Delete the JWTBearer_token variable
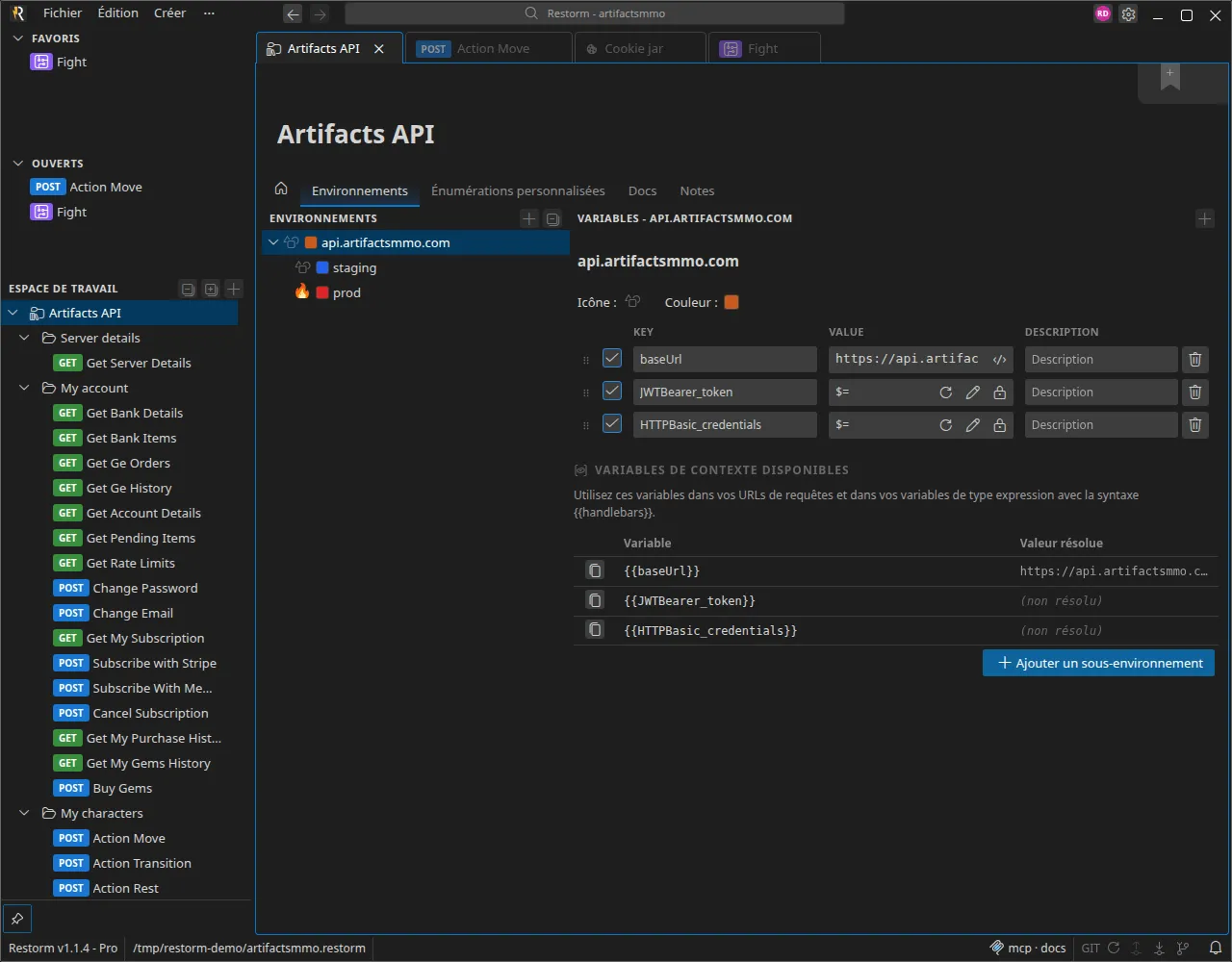This screenshot has width=1232, height=962. (x=1195, y=392)
